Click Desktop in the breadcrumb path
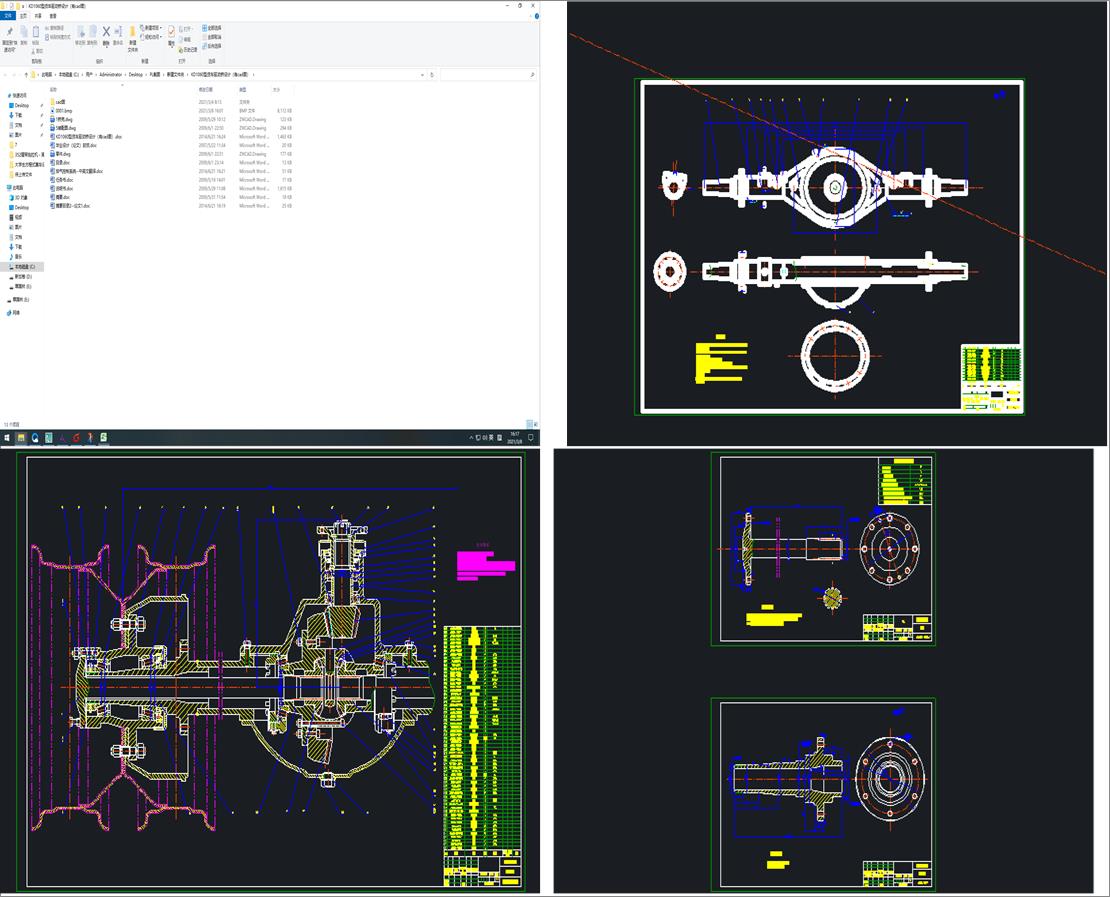The width and height of the screenshot is (1110, 897). point(135,74)
